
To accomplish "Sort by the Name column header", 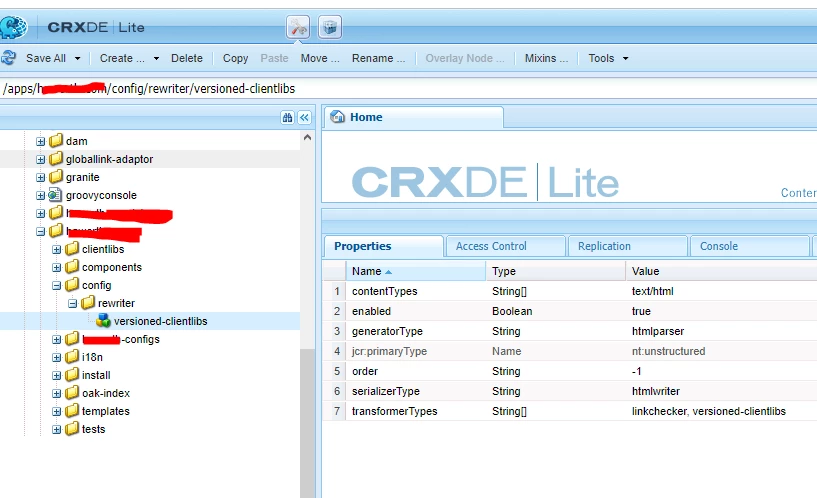I will click(416, 271).
